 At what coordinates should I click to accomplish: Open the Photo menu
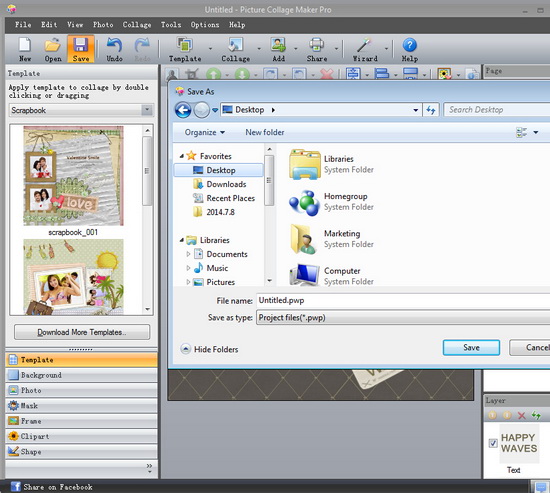[x=103, y=25]
